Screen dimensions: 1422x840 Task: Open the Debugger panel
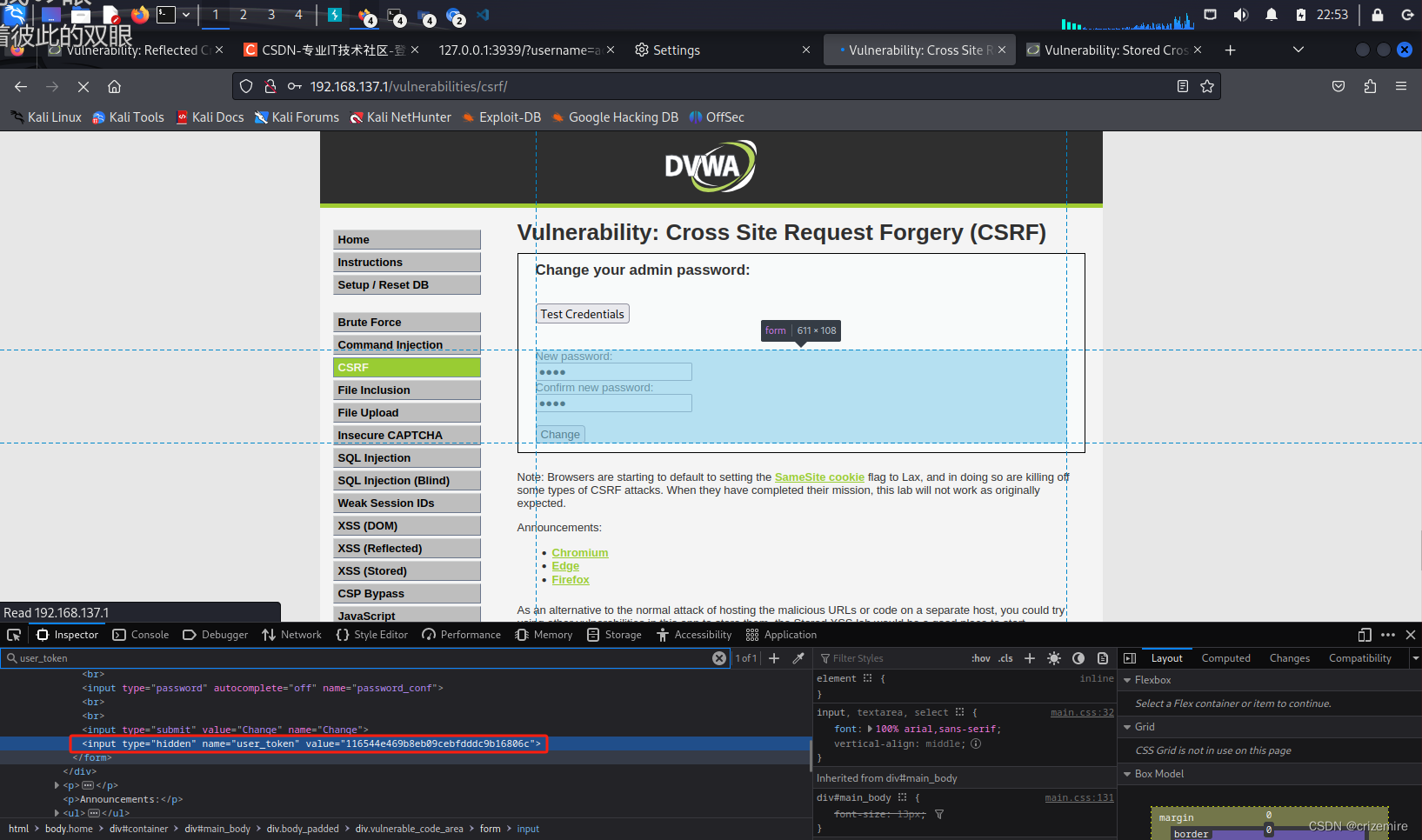click(214, 634)
